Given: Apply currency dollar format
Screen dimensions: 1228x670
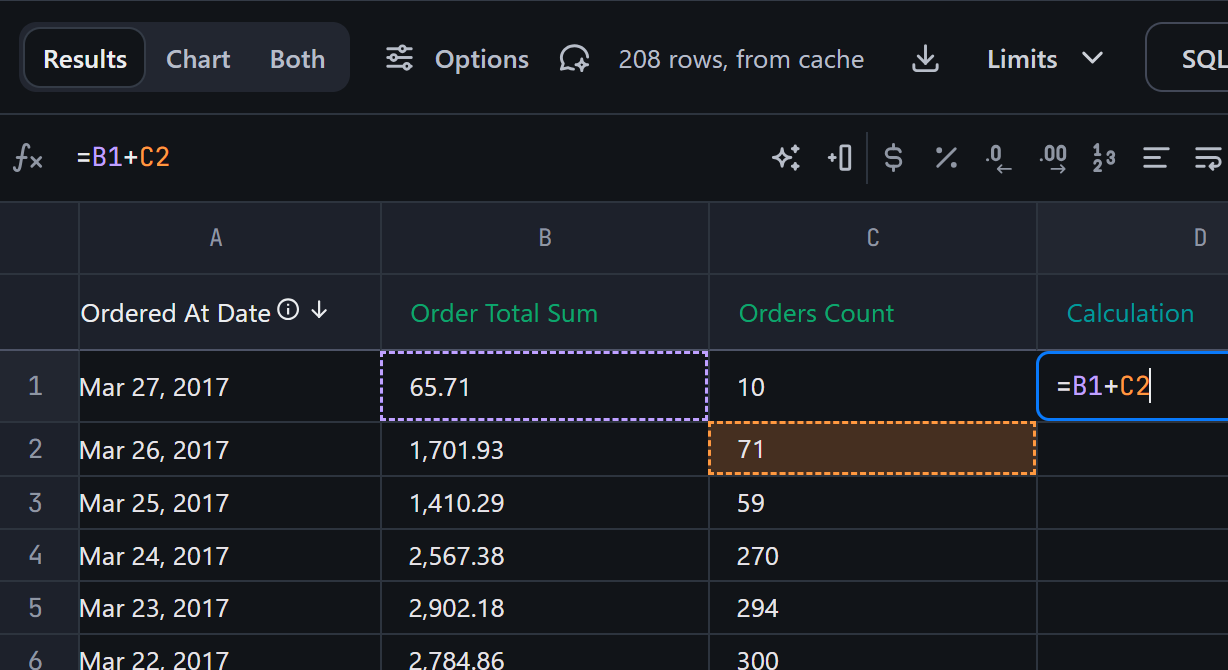Looking at the screenshot, I should 894,158.
